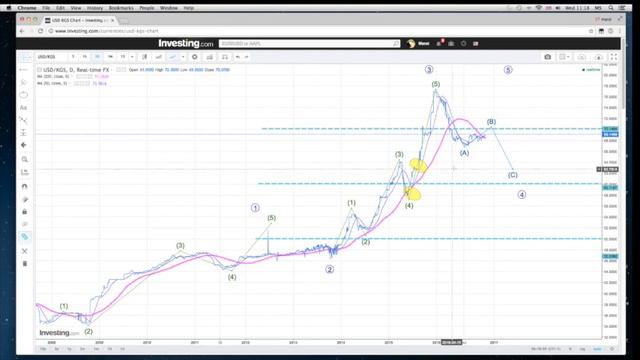
Task: Click the search magnifier in Investing search box
Action: pyautogui.click(x=396, y=43)
